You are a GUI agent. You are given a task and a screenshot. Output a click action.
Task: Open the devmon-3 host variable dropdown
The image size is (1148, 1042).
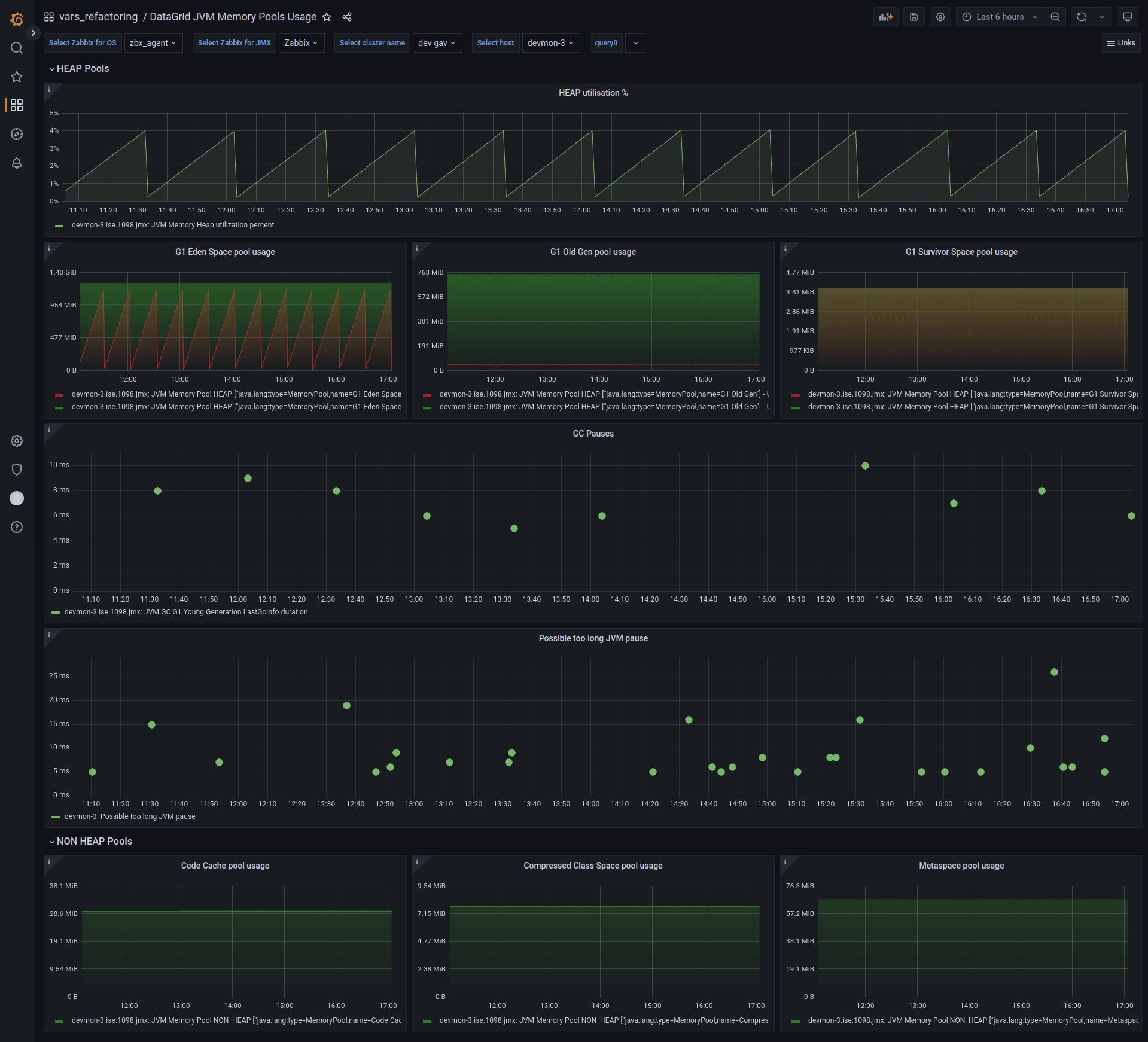(550, 42)
